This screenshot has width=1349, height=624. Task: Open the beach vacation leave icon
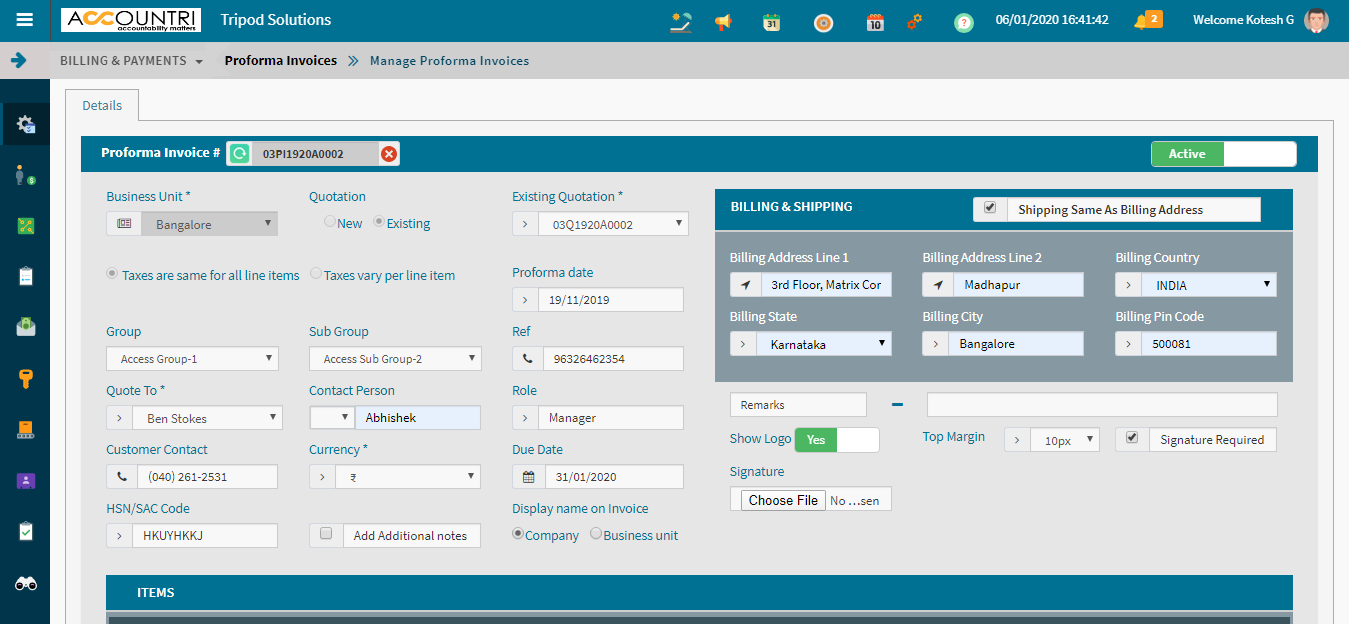click(681, 21)
